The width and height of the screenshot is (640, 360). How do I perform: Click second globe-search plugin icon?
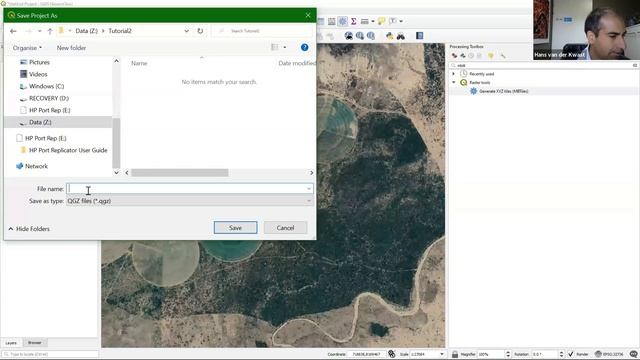tap(360, 36)
